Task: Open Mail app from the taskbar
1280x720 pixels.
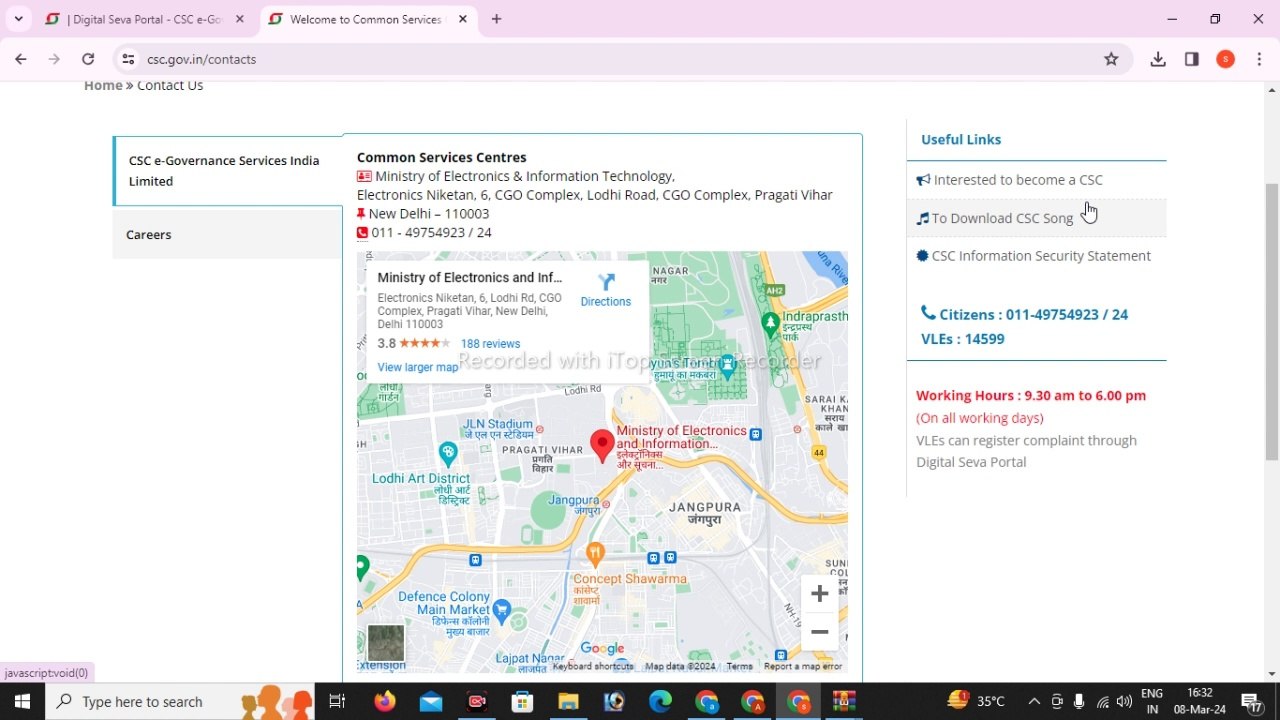Action: pyautogui.click(x=431, y=701)
